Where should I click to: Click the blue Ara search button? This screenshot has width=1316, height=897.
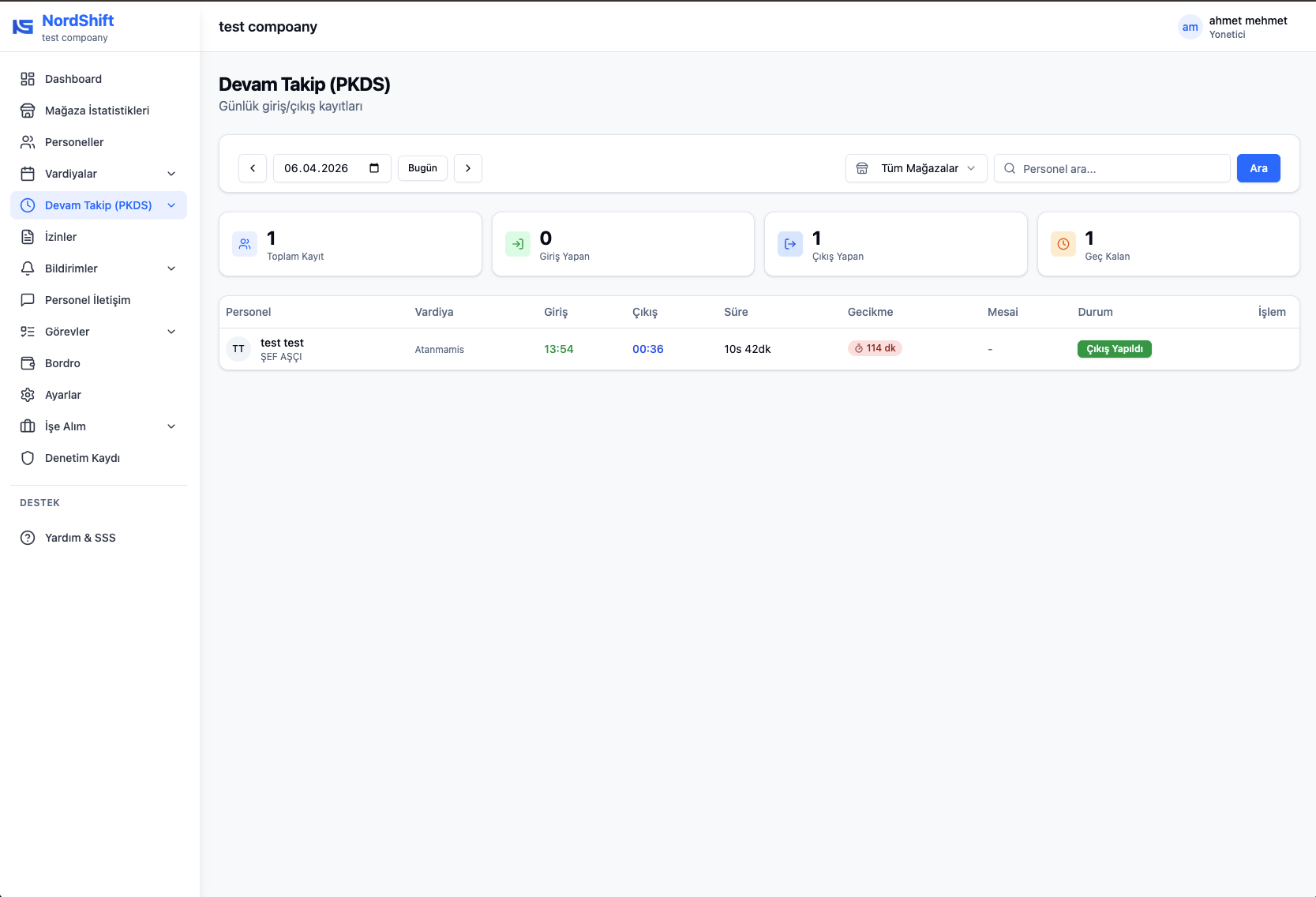pyautogui.click(x=1258, y=168)
